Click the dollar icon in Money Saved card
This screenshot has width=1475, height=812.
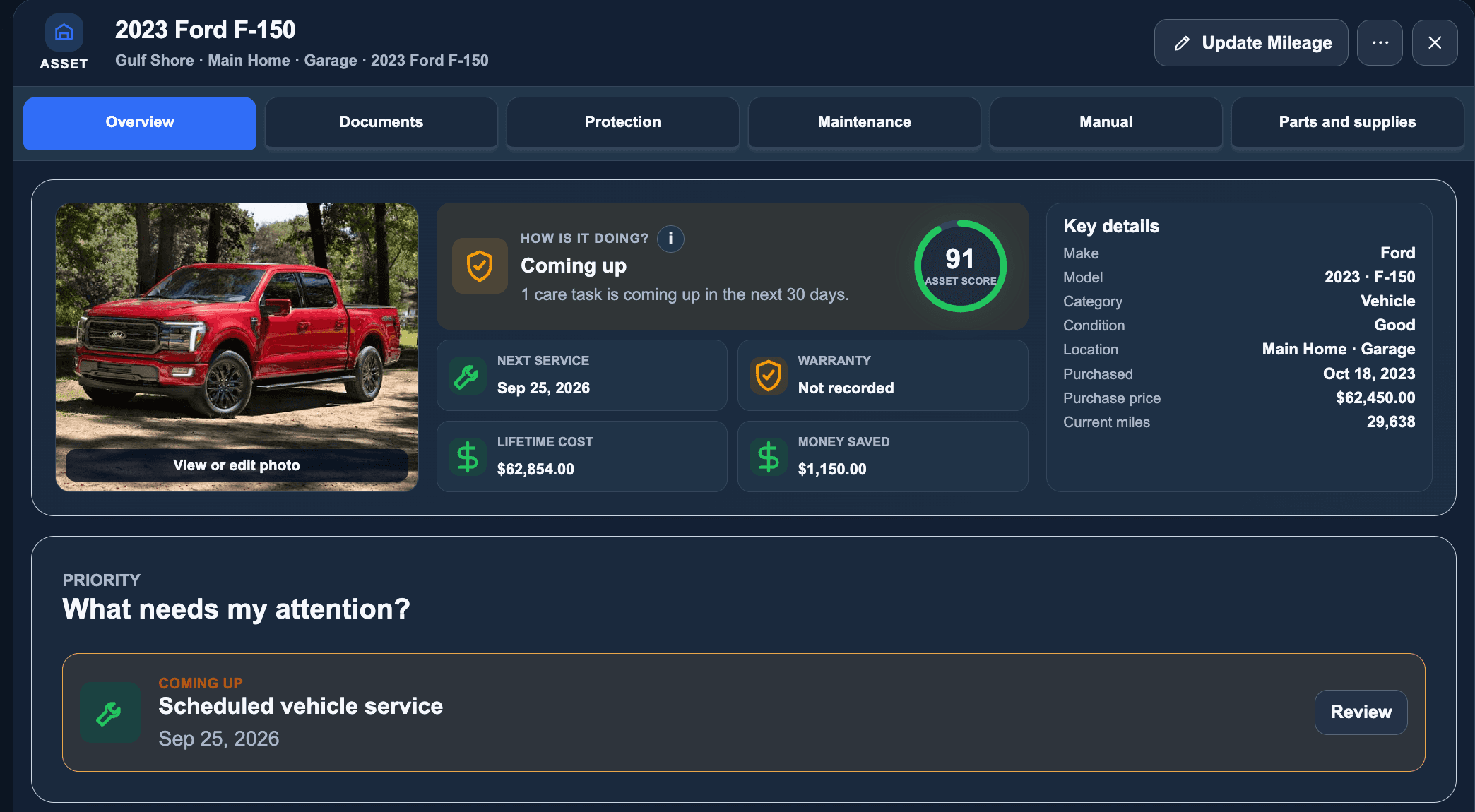point(768,457)
